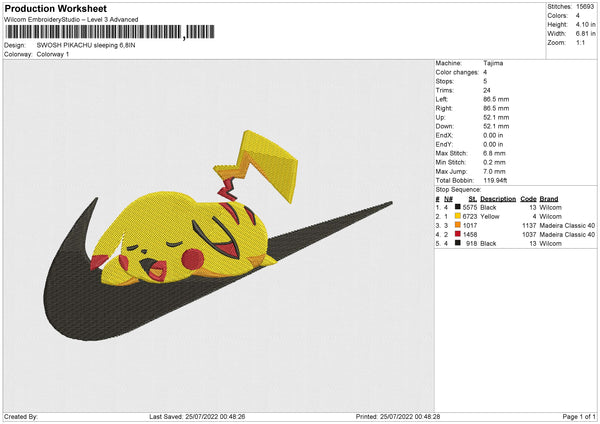Click 'Black' description in the 5575 row

coord(488,207)
